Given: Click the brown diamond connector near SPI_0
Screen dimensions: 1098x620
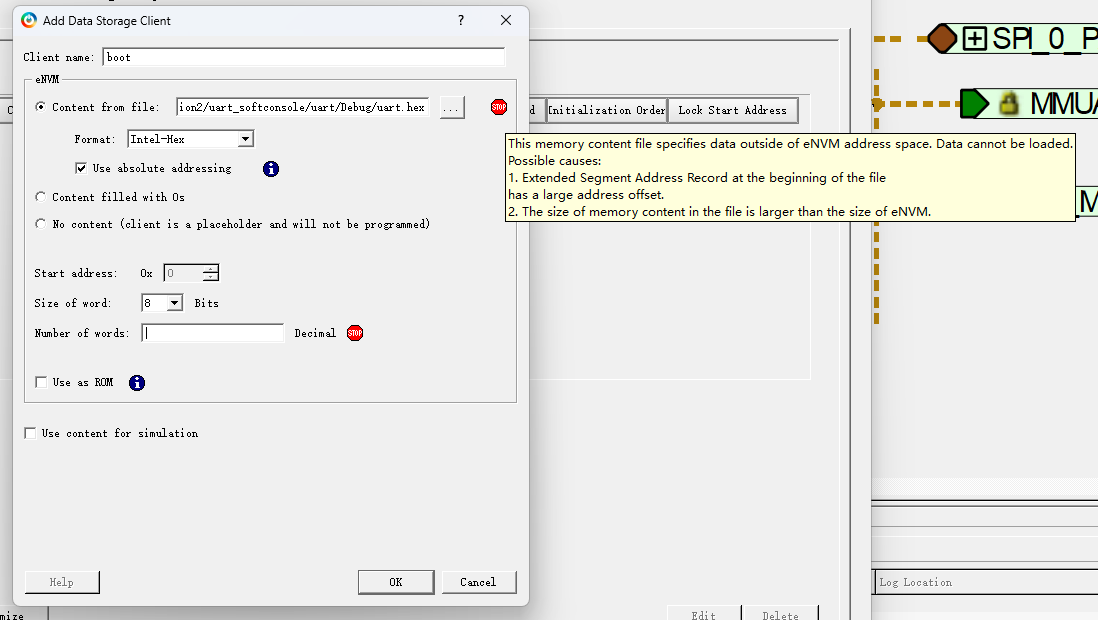Looking at the screenshot, I should (x=943, y=39).
